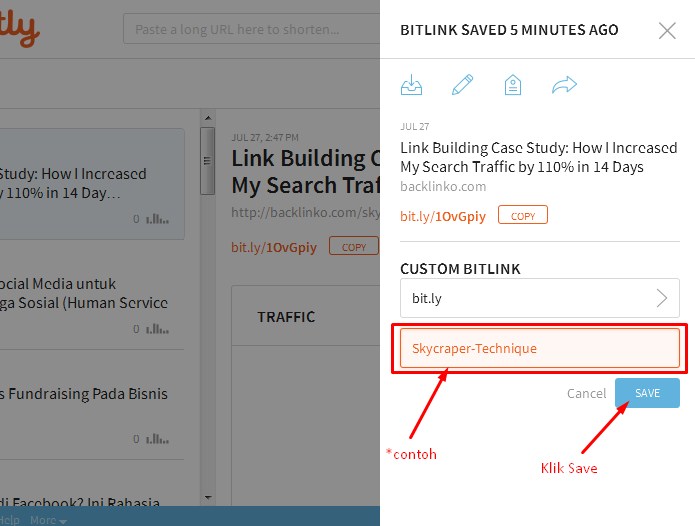Image resolution: width=695 pixels, height=526 pixels.
Task: Open stats chart icon for Fundraising link
Action: (x=157, y=439)
